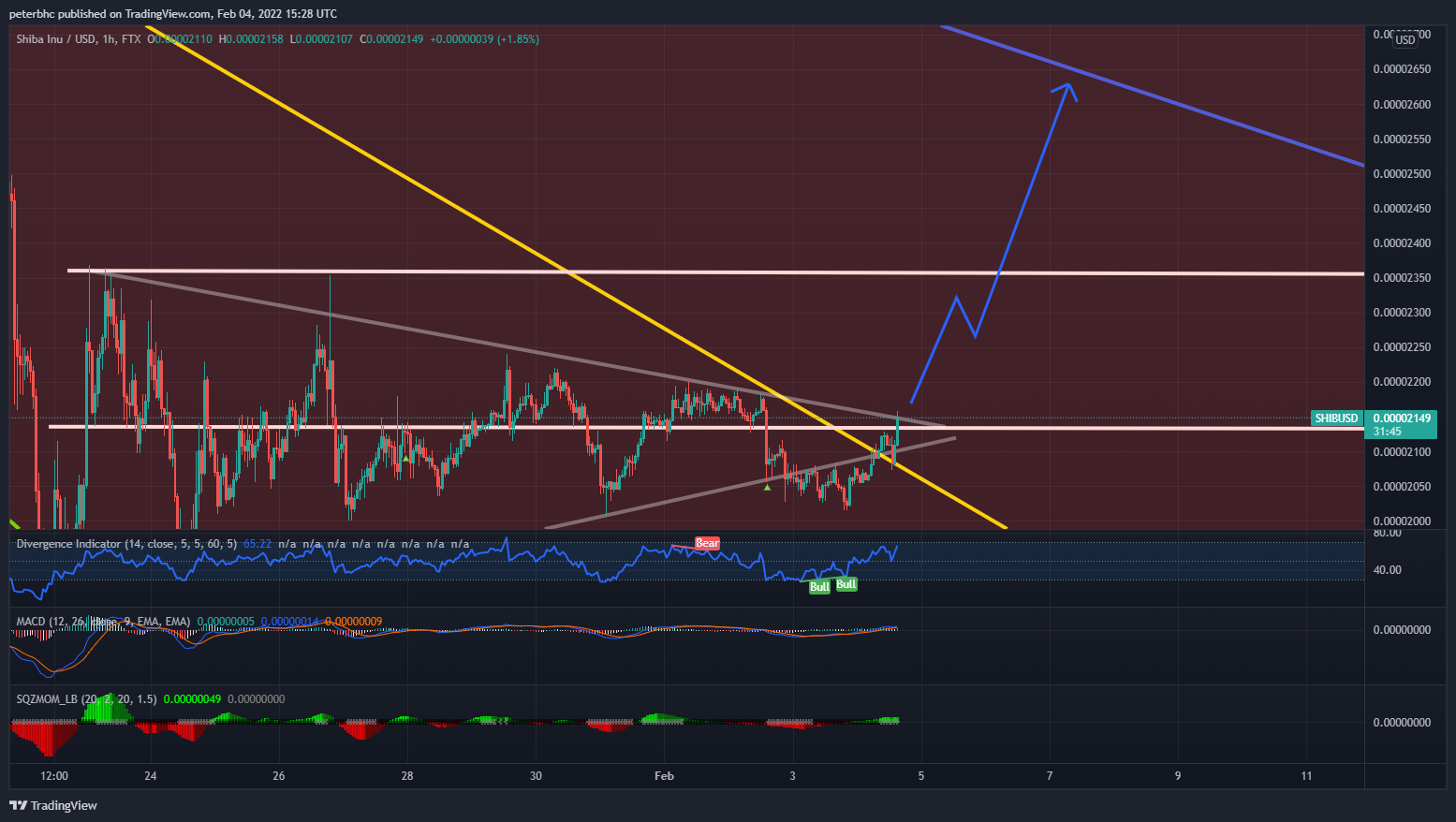Click the close value C0.00002149 in the legend
Image resolution: width=1456 pixels, height=822 pixels.
coord(393,39)
